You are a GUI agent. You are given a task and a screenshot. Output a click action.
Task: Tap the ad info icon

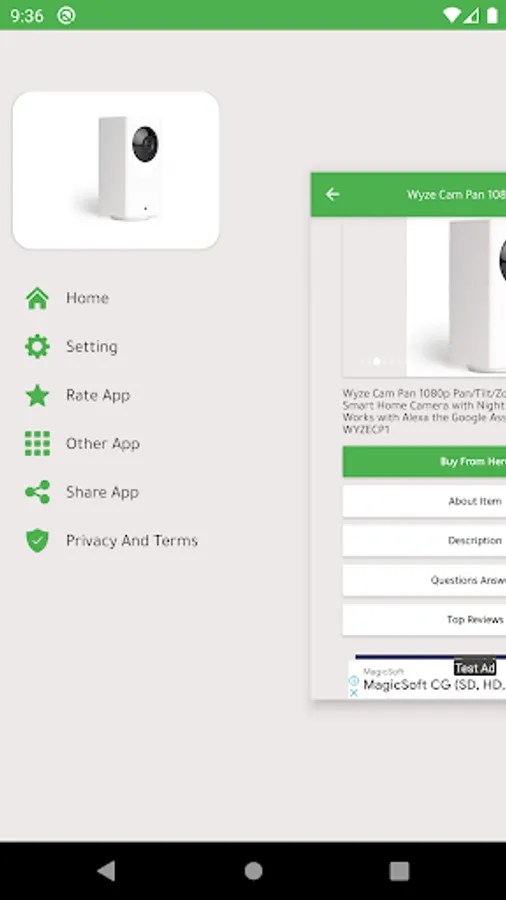pyautogui.click(x=354, y=681)
